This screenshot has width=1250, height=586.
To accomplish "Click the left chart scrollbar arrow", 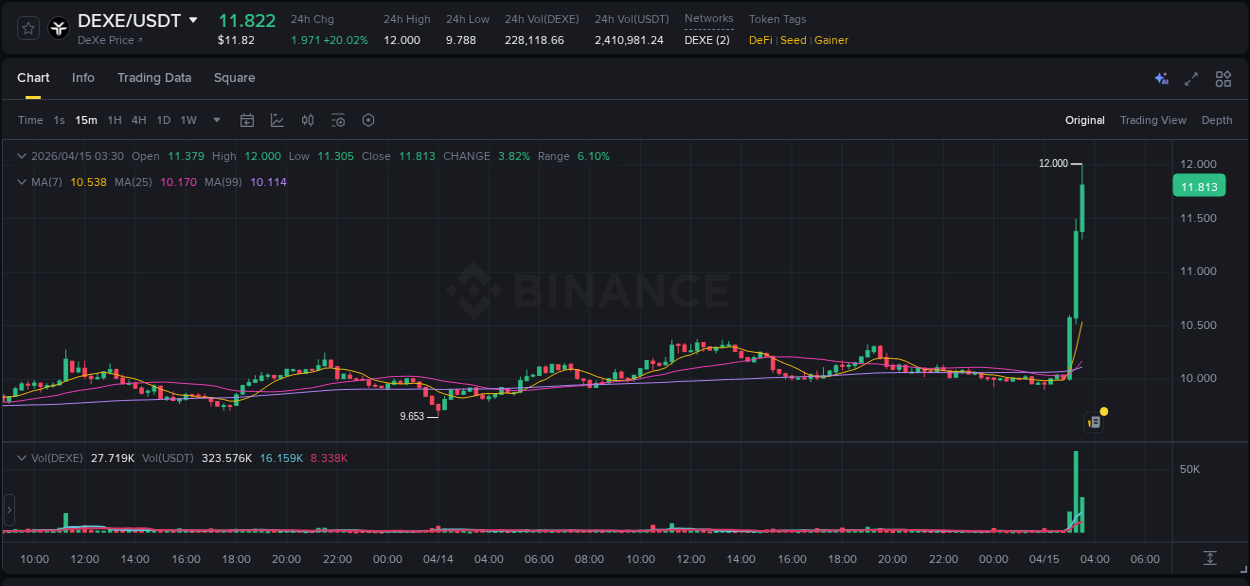I will click(8, 510).
